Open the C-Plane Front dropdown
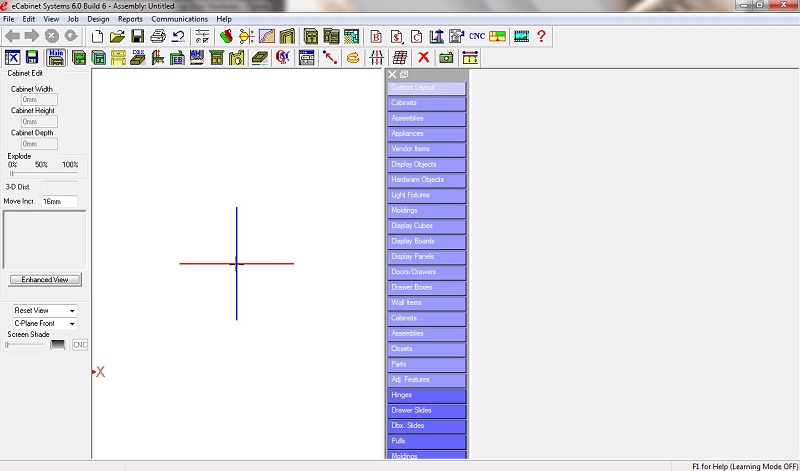The width and height of the screenshot is (800, 471). tap(44, 324)
